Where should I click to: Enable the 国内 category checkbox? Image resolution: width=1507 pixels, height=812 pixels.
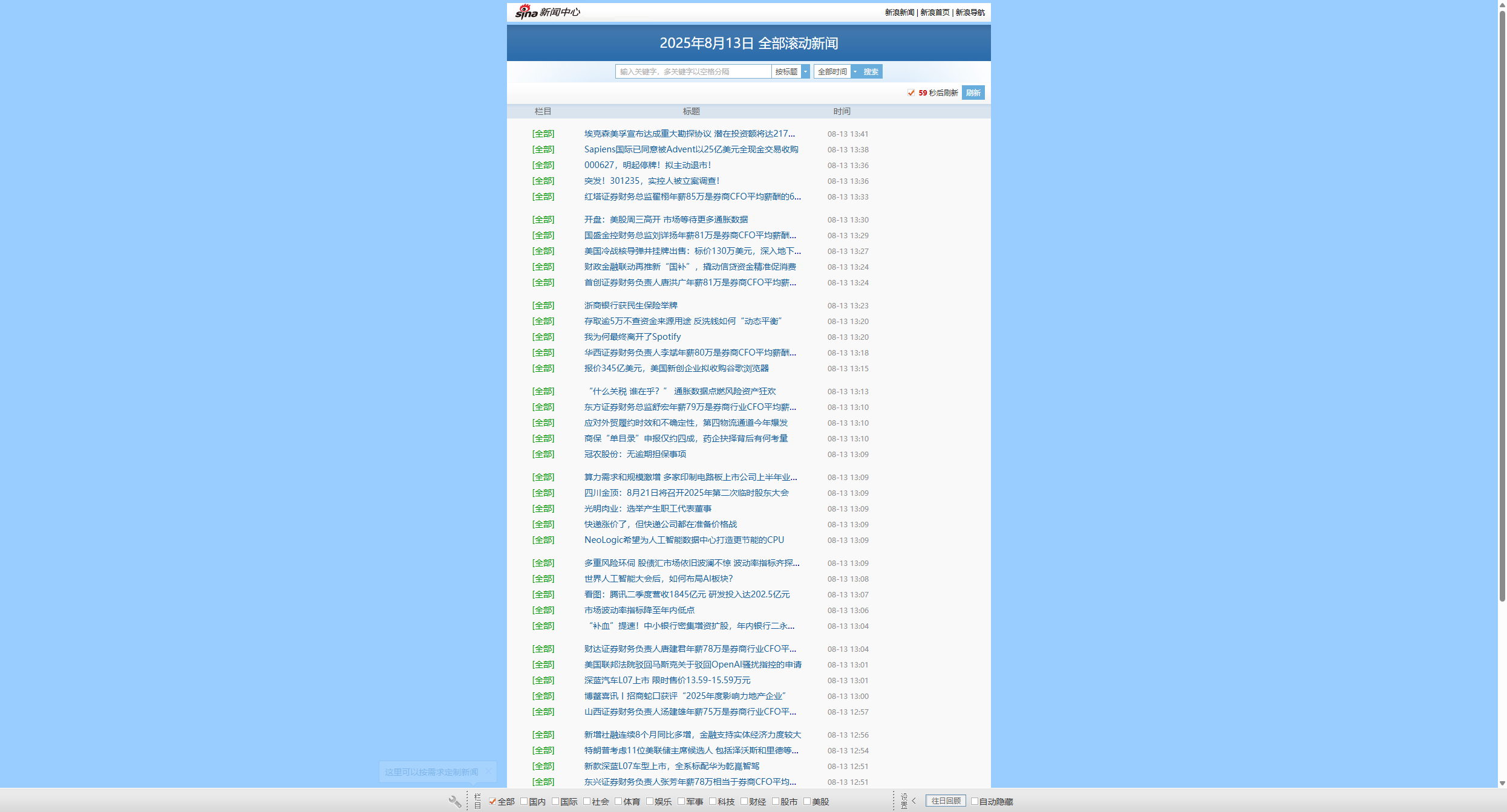[x=524, y=801]
